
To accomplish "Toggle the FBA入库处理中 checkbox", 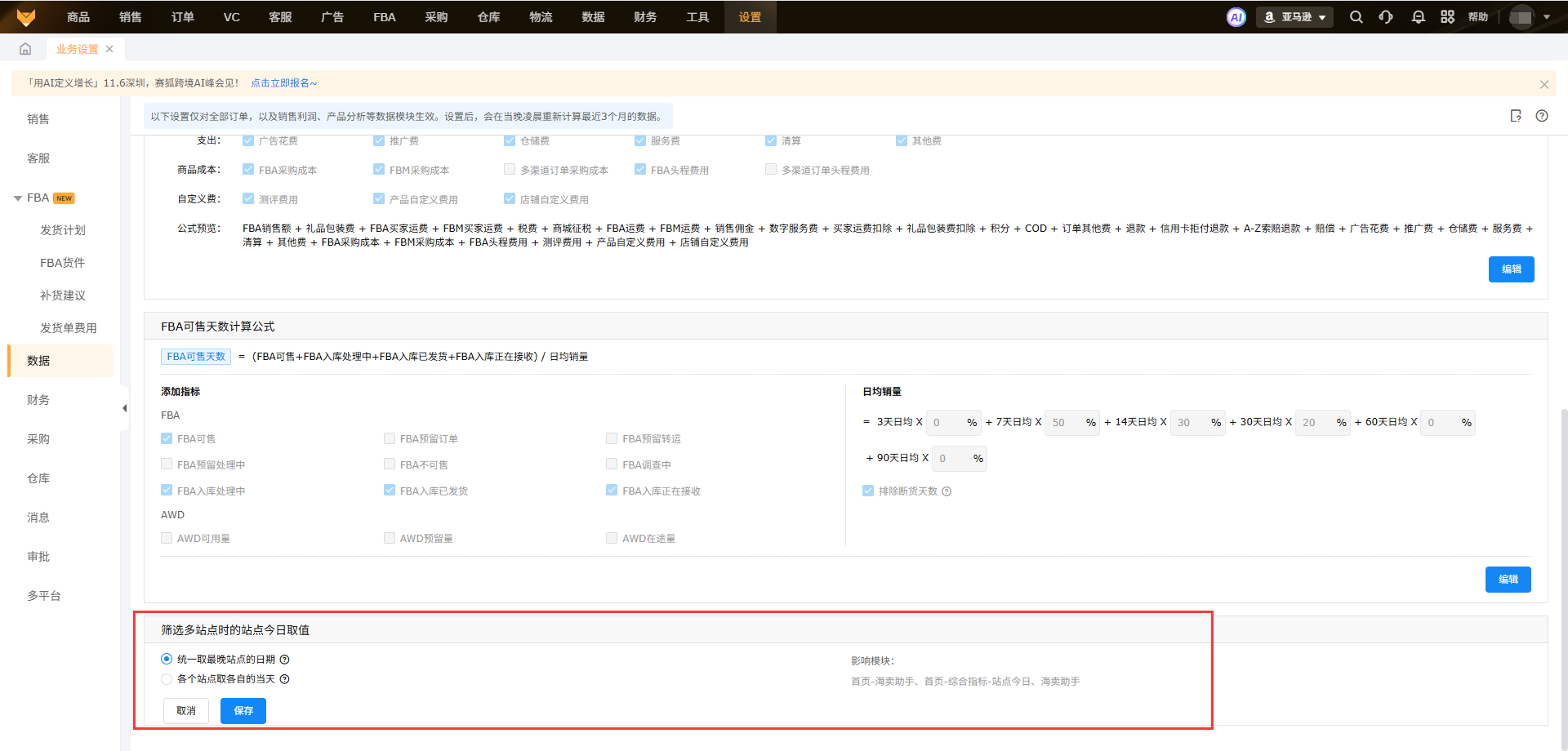I will (x=167, y=491).
